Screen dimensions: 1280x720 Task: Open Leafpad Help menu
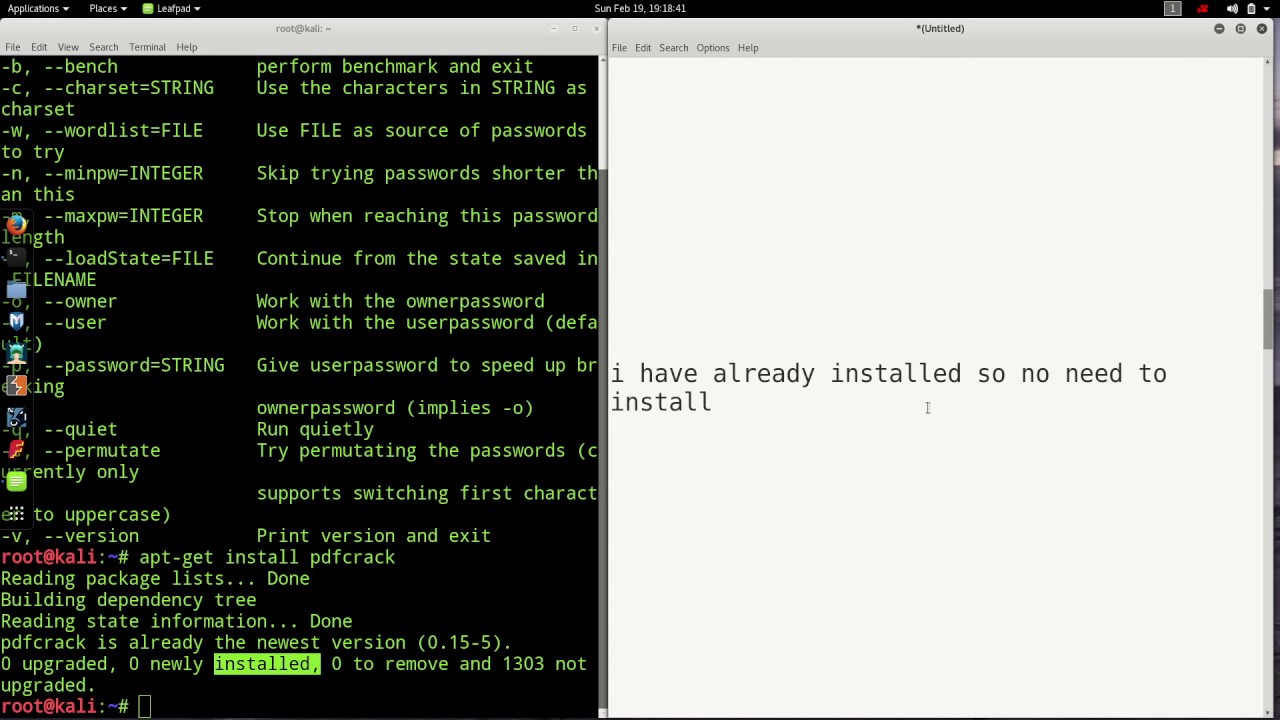[748, 48]
